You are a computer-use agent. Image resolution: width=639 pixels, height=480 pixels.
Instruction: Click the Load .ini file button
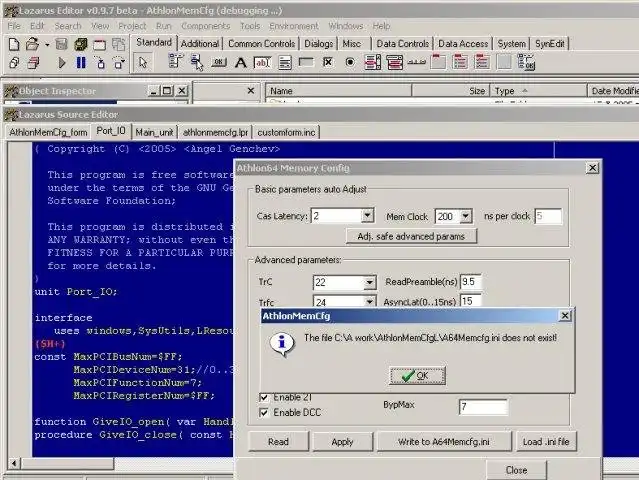click(x=546, y=441)
